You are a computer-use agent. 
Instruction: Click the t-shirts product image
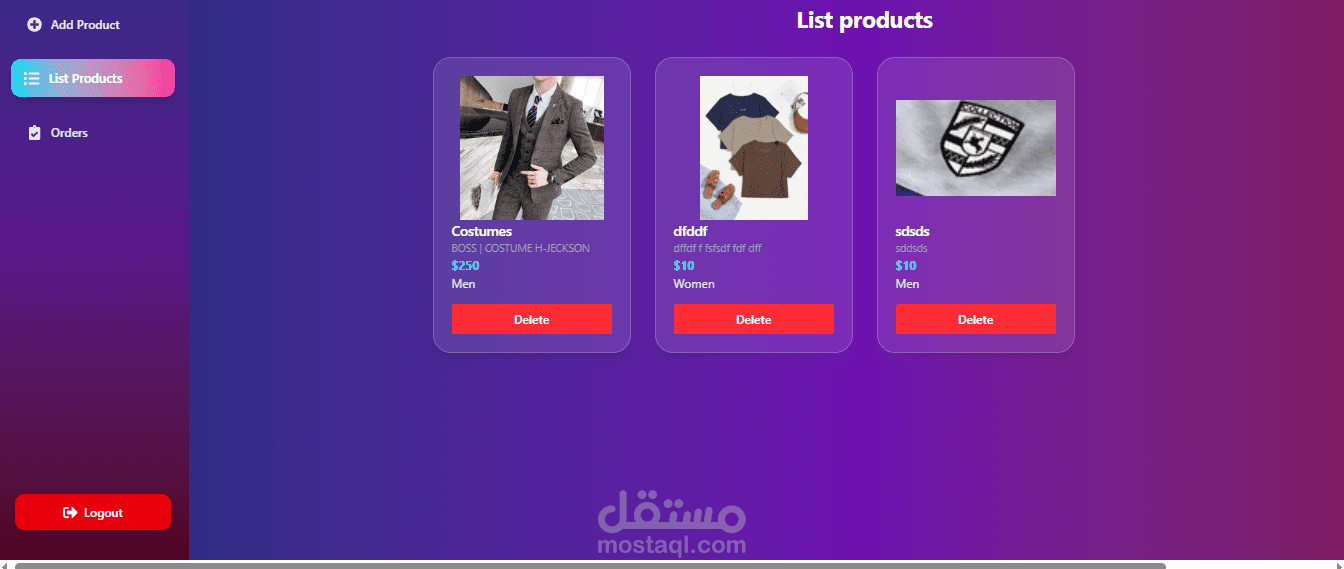click(754, 148)
